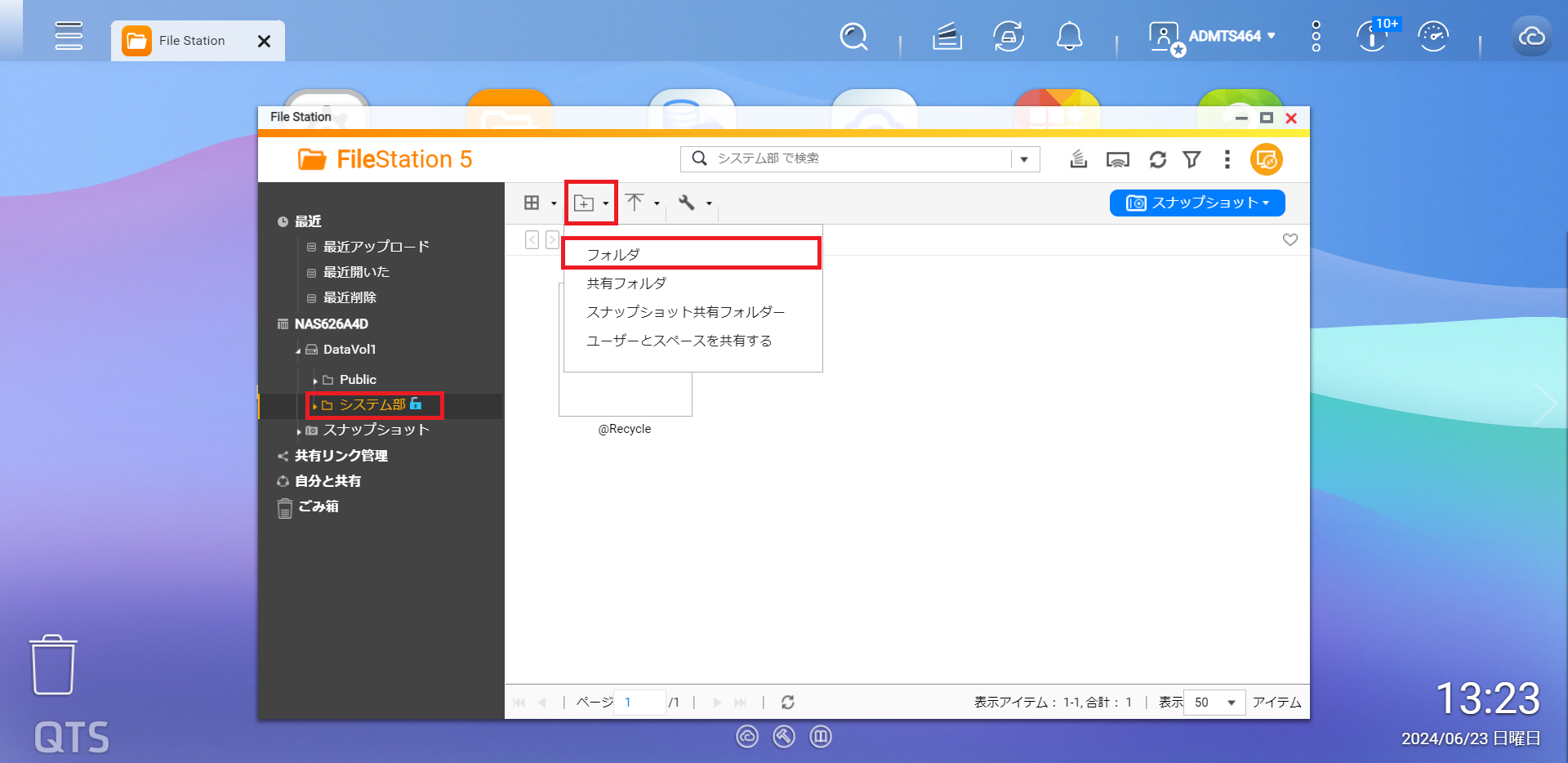
Task: Expand the upload dropdown arrow
Action: 657,203
